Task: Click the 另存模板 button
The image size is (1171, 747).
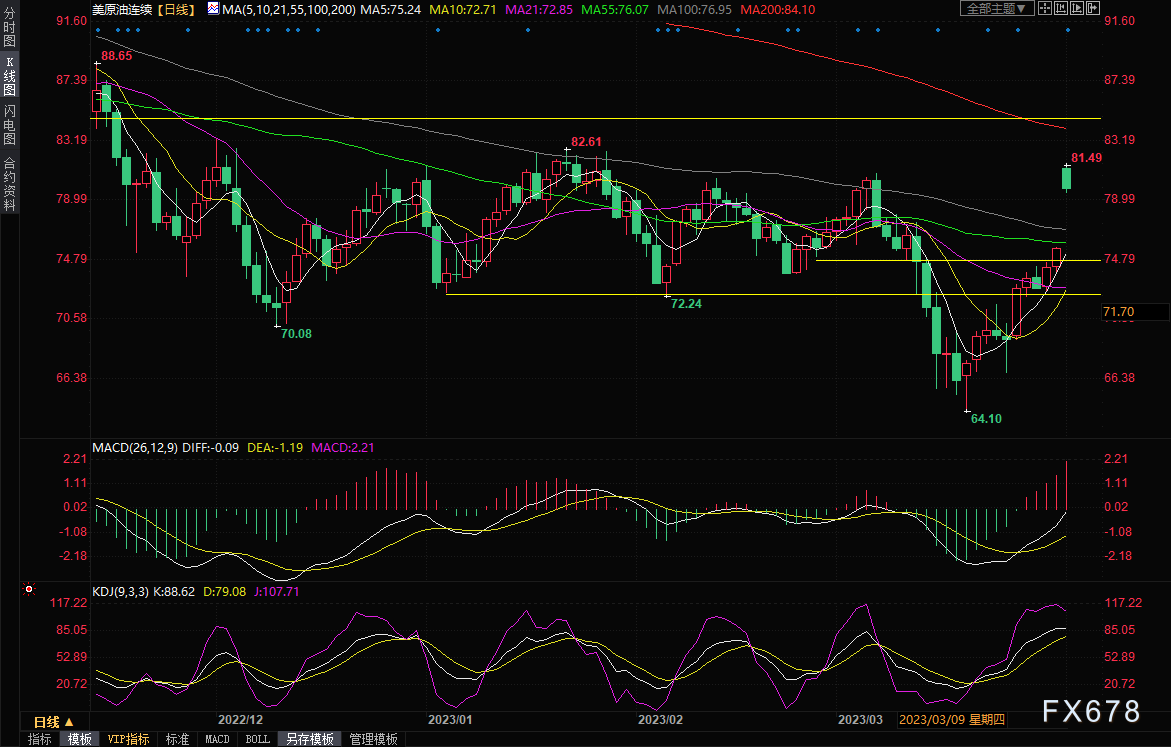Action: click(309, 739)
